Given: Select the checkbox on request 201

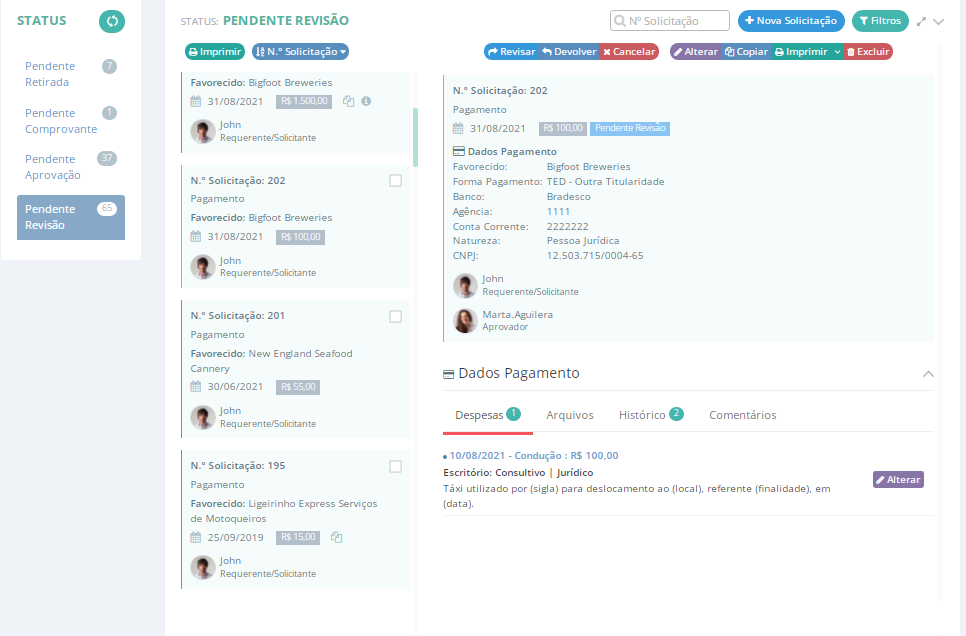Looking at the screenshot, I should tap(395, 316).
